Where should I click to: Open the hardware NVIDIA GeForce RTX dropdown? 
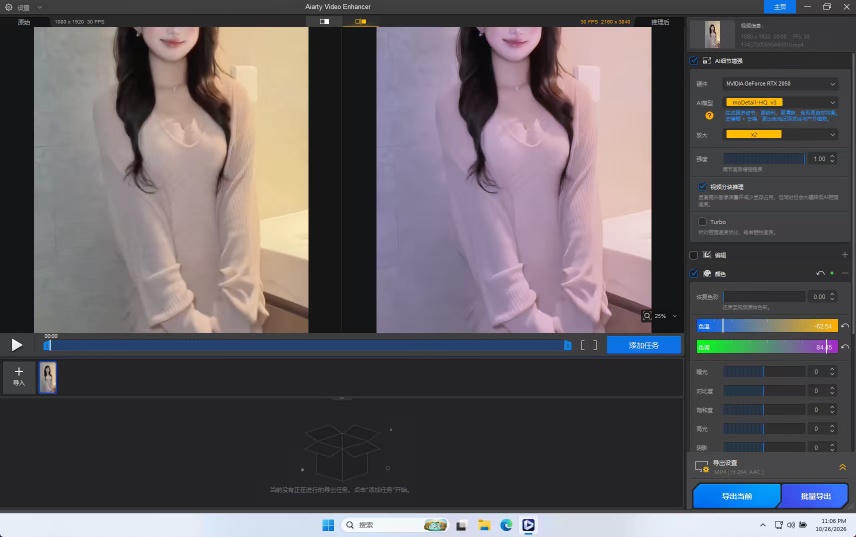(x=780, y=83)
